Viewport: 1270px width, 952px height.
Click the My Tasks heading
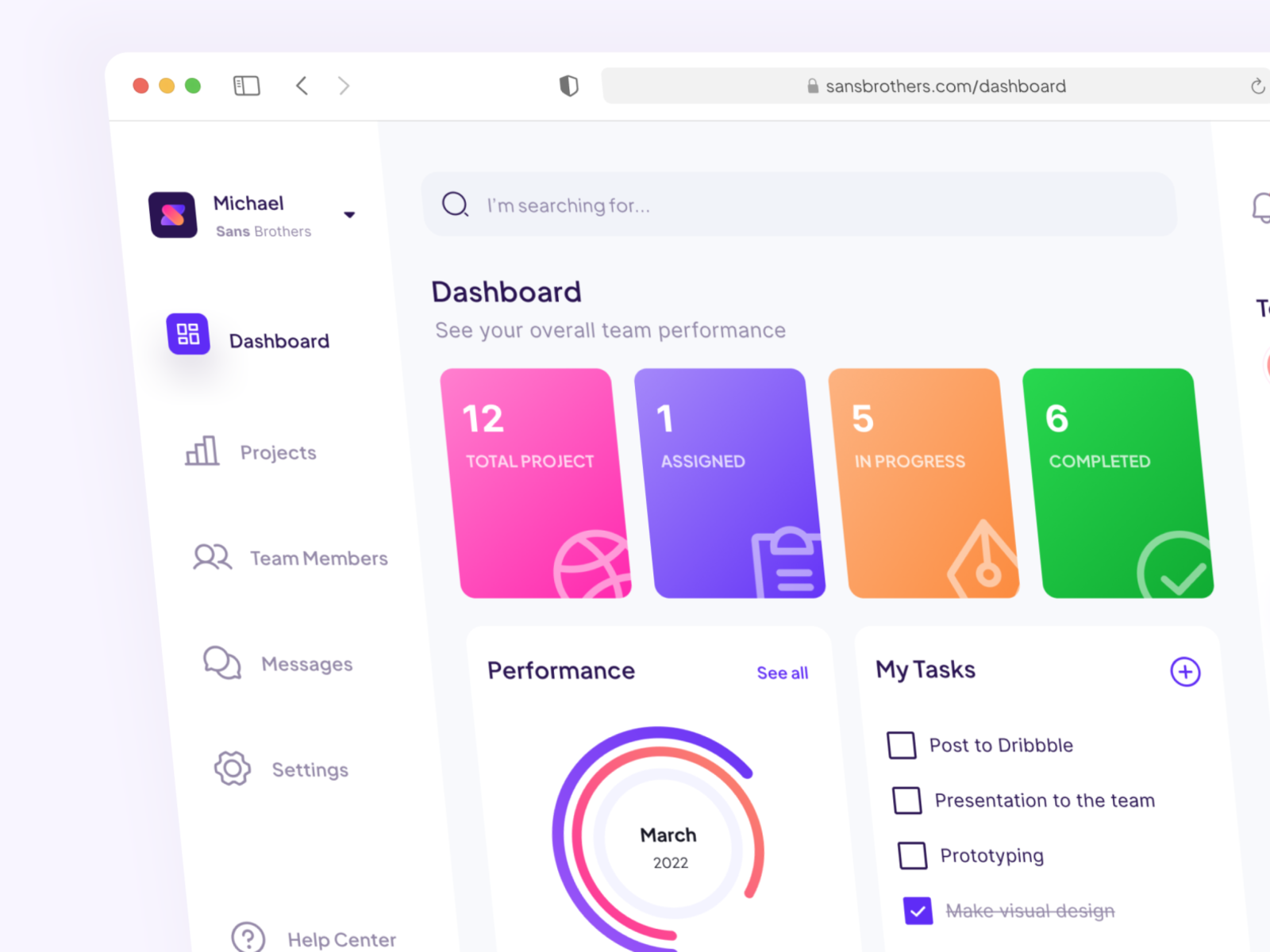926,670
